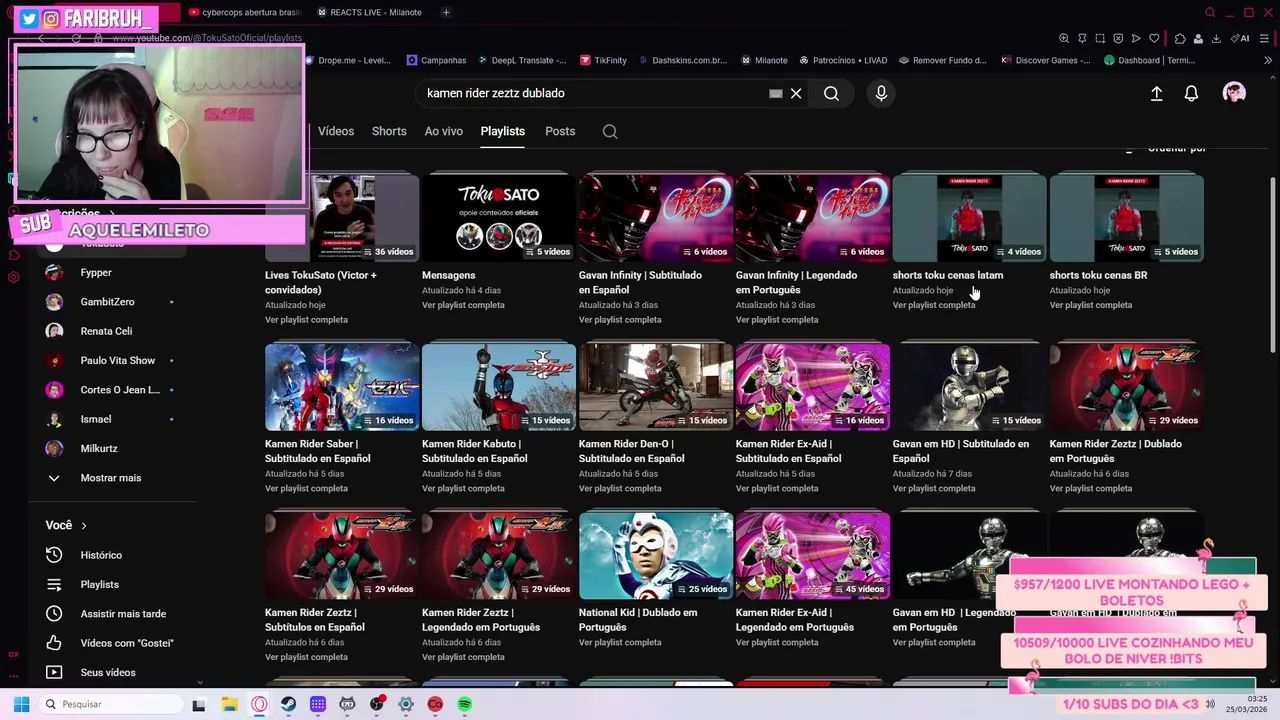Screen dimensions: 1280x720
Task: Open the Discover Games bookmark
Action: pyautogui.click(x=1046, y=60)
